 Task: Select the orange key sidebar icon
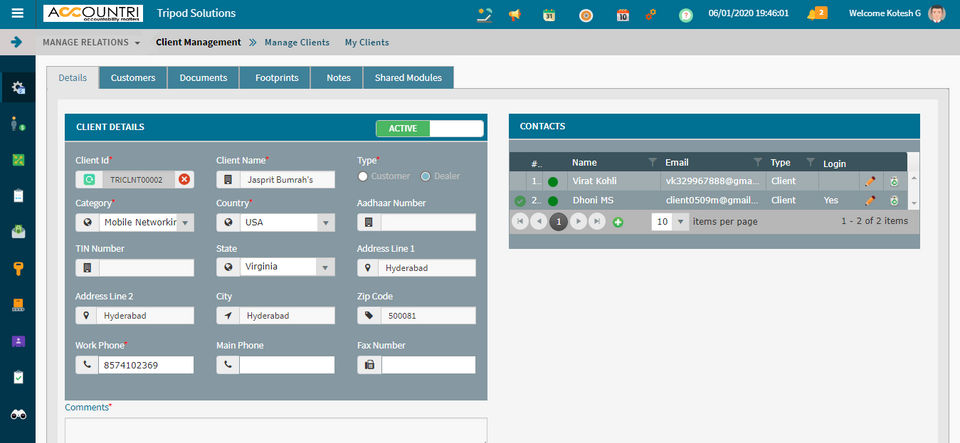(x=18, y=269)
